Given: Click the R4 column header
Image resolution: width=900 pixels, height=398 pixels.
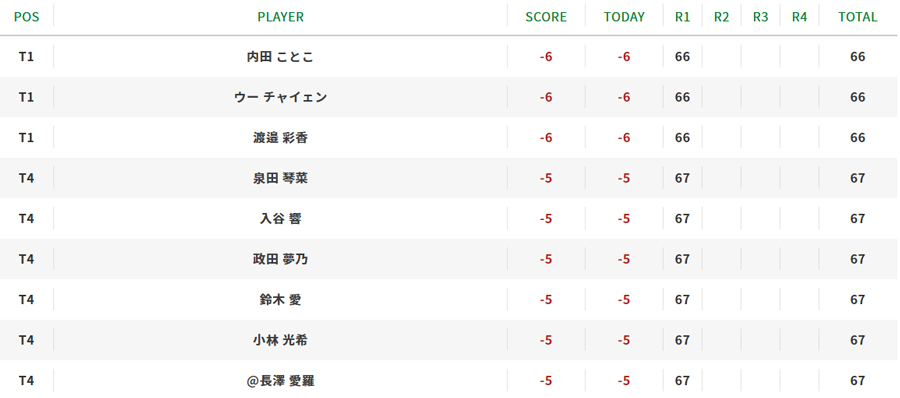Looking at the screenshot, I should (x=800, y=17).
